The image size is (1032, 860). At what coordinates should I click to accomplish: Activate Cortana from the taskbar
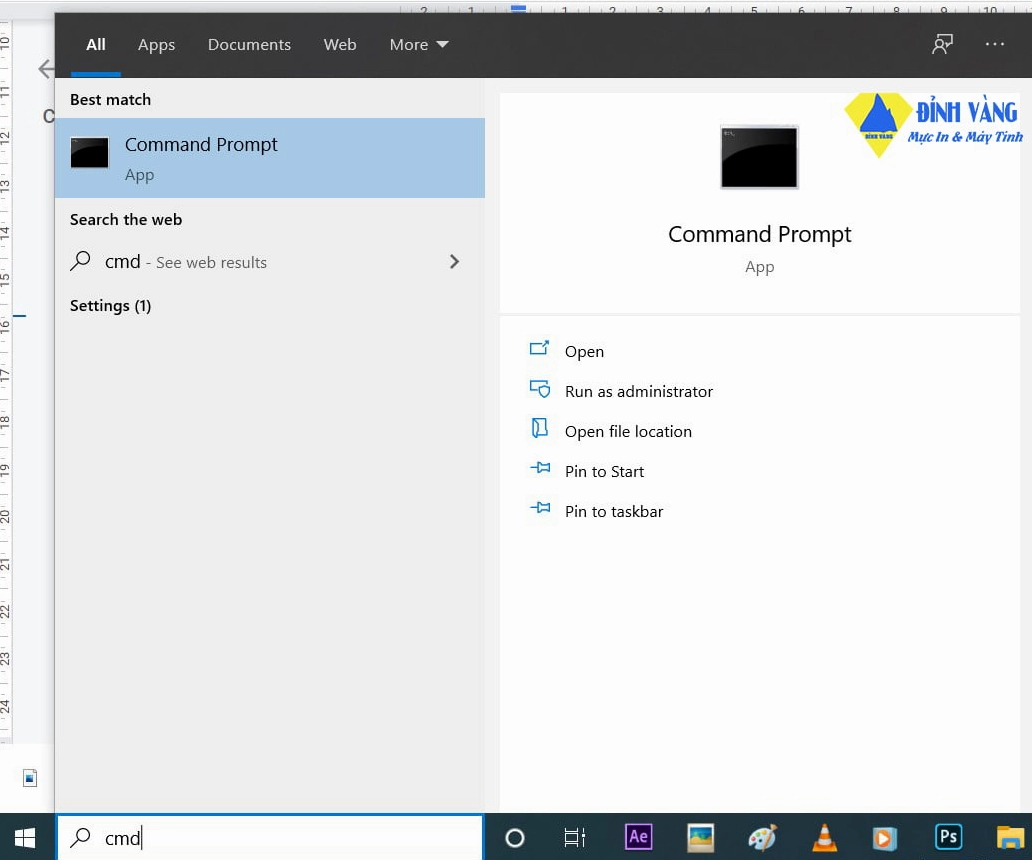(514, 838)
